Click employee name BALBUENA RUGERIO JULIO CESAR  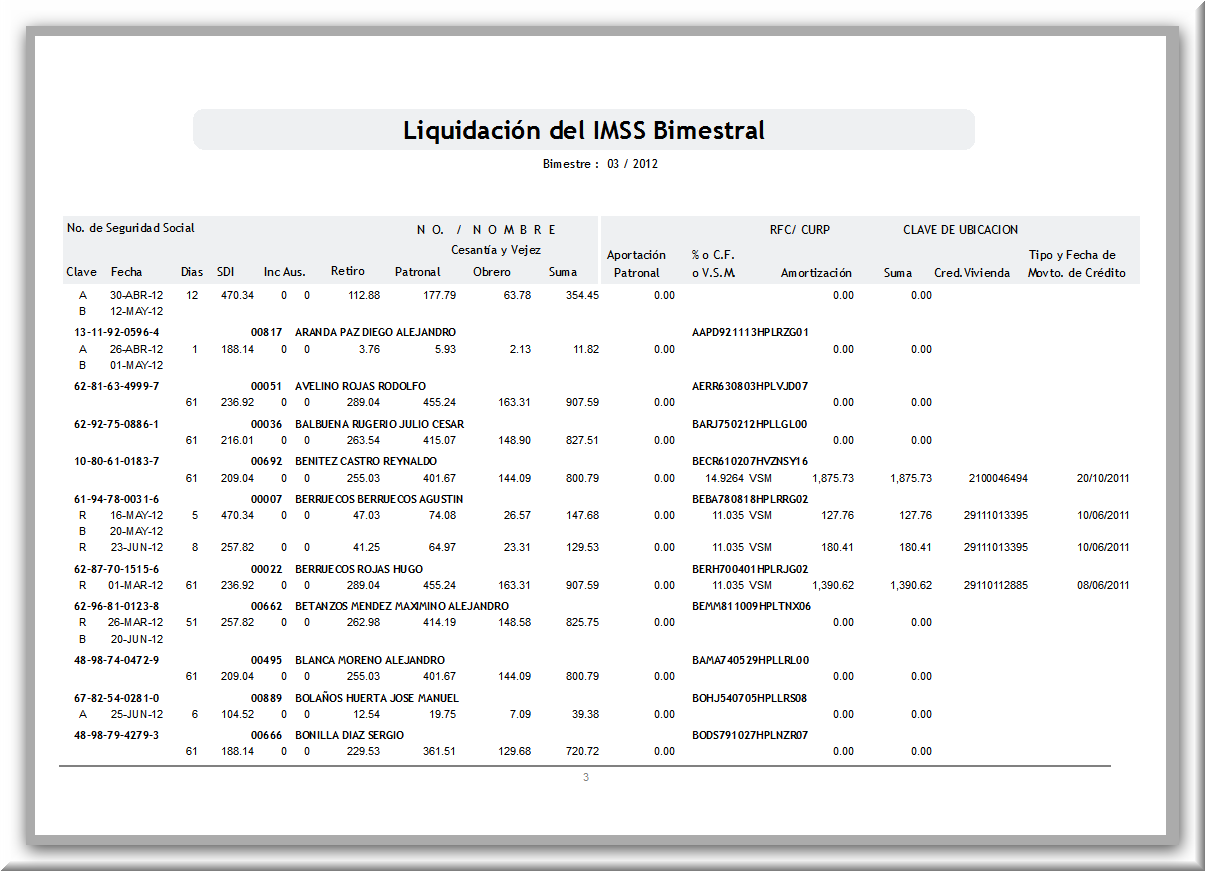click(x=379, y=424)
